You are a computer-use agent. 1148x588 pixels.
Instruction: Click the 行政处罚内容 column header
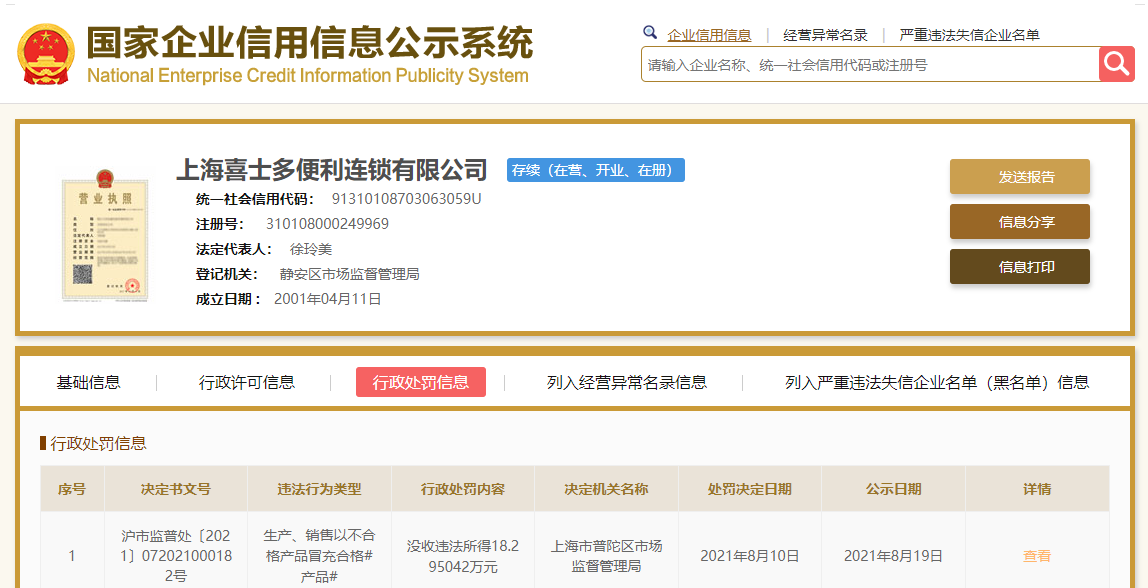coord(463,489)
